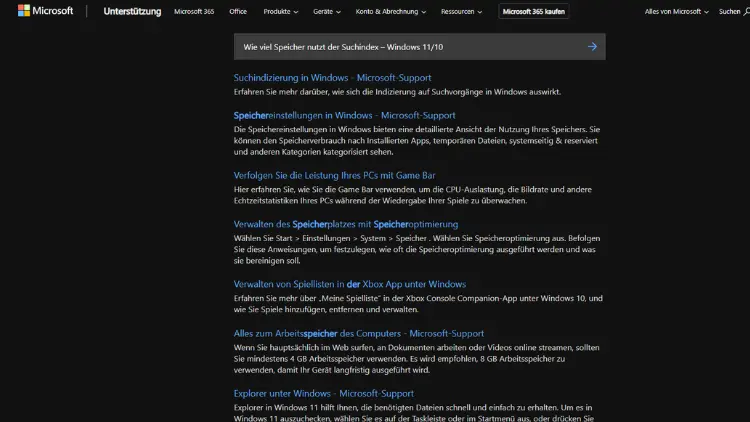Expand the Ressourcen dropdown menu
Viewport: 750px width, 422px height.
coord(462,11)
